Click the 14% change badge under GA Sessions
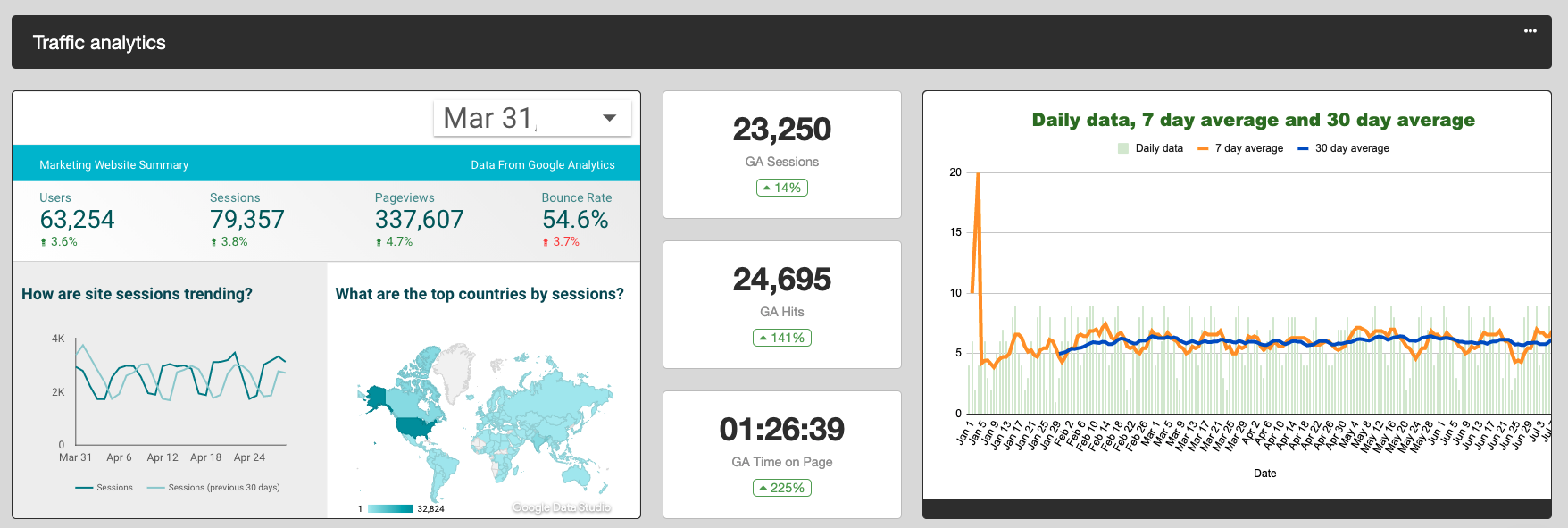This screenshot has height=528, width=1568. [782, 188]
